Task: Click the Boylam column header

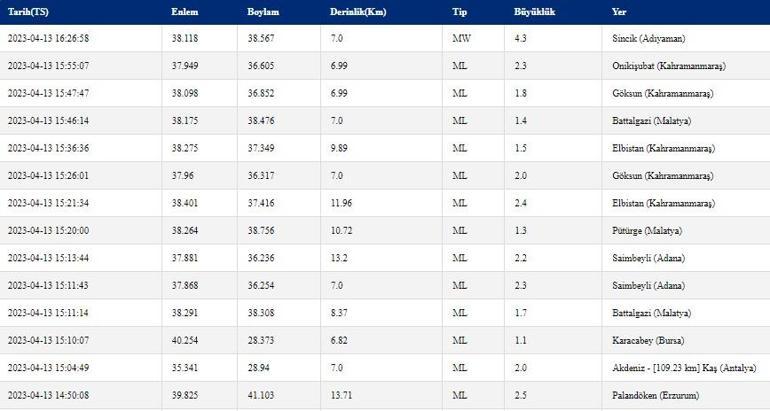Action: [x=263, y=12]
